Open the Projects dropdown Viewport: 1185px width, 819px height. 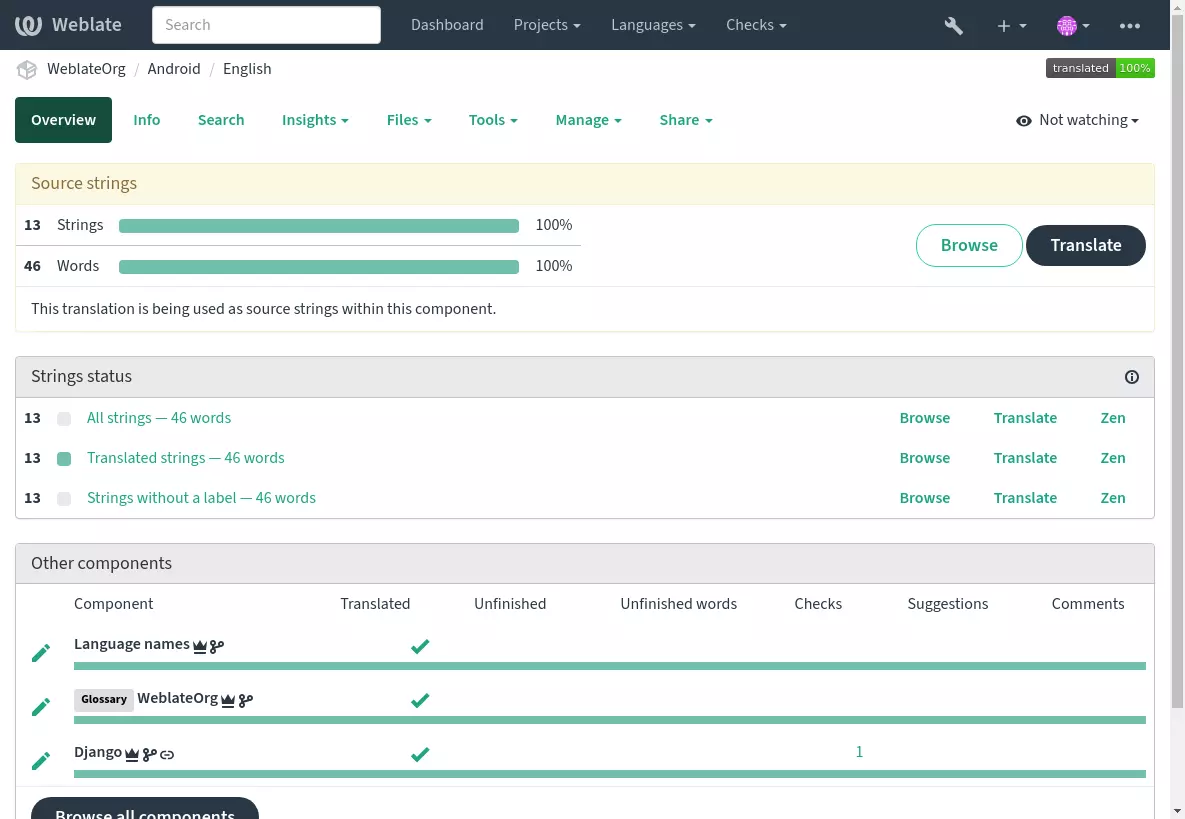click(547, 25)
